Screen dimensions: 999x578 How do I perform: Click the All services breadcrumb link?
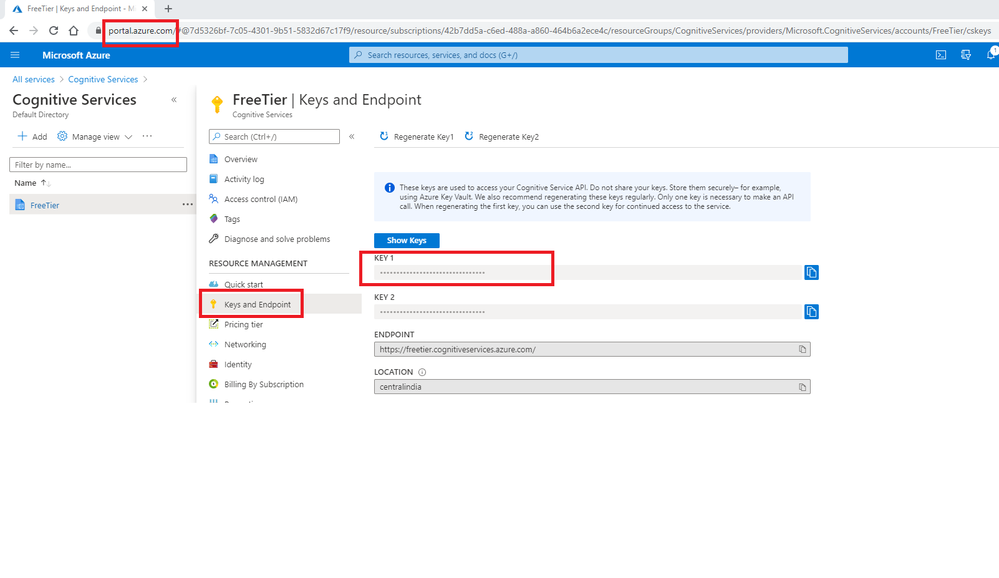pos(33,79)
